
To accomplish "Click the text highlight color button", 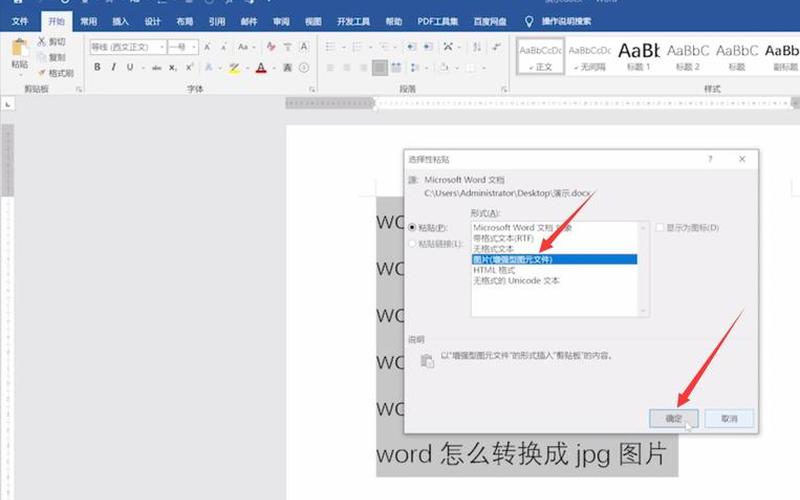I will [x=234, y=67].
